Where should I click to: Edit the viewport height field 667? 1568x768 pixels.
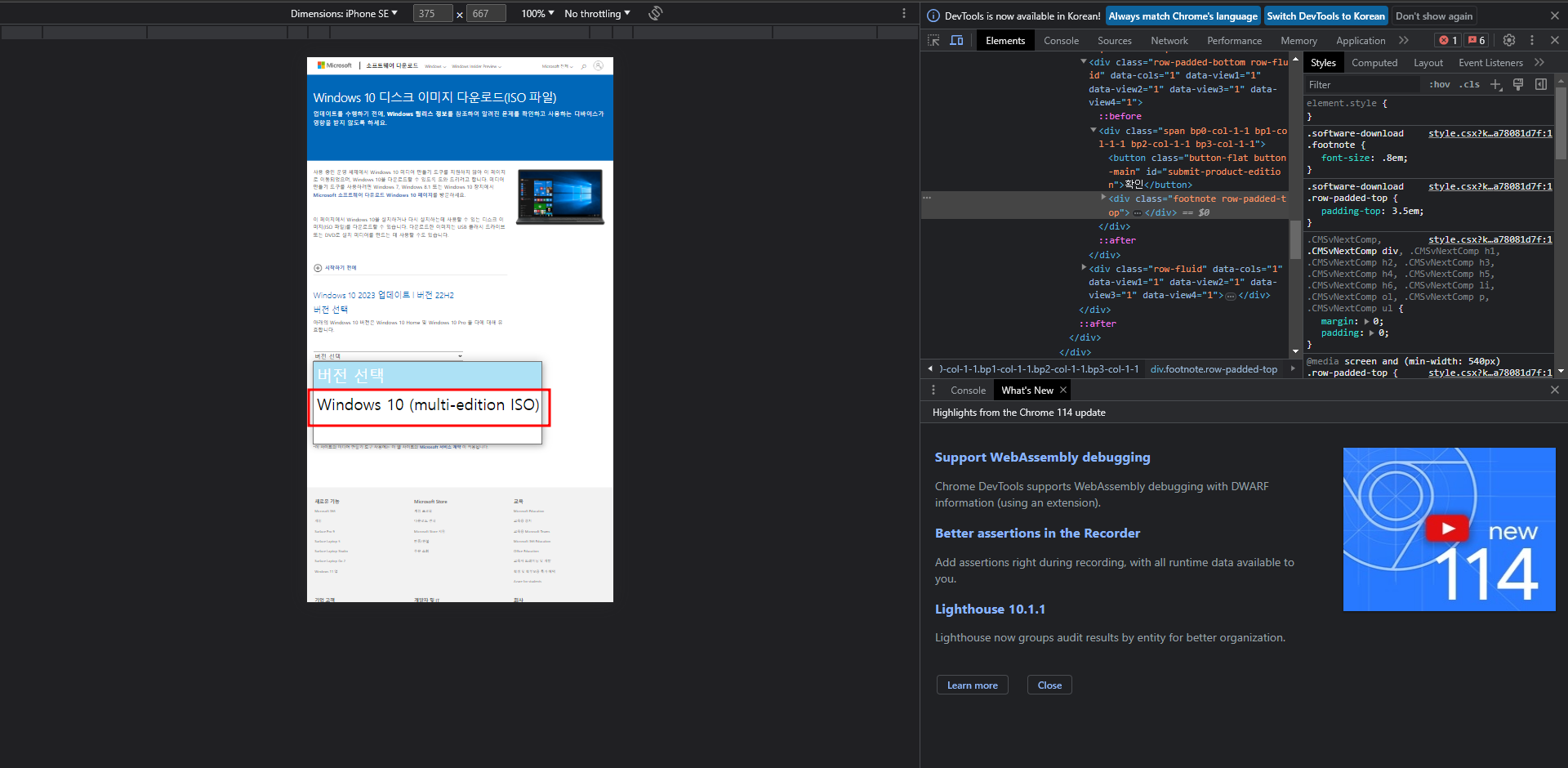486,13
